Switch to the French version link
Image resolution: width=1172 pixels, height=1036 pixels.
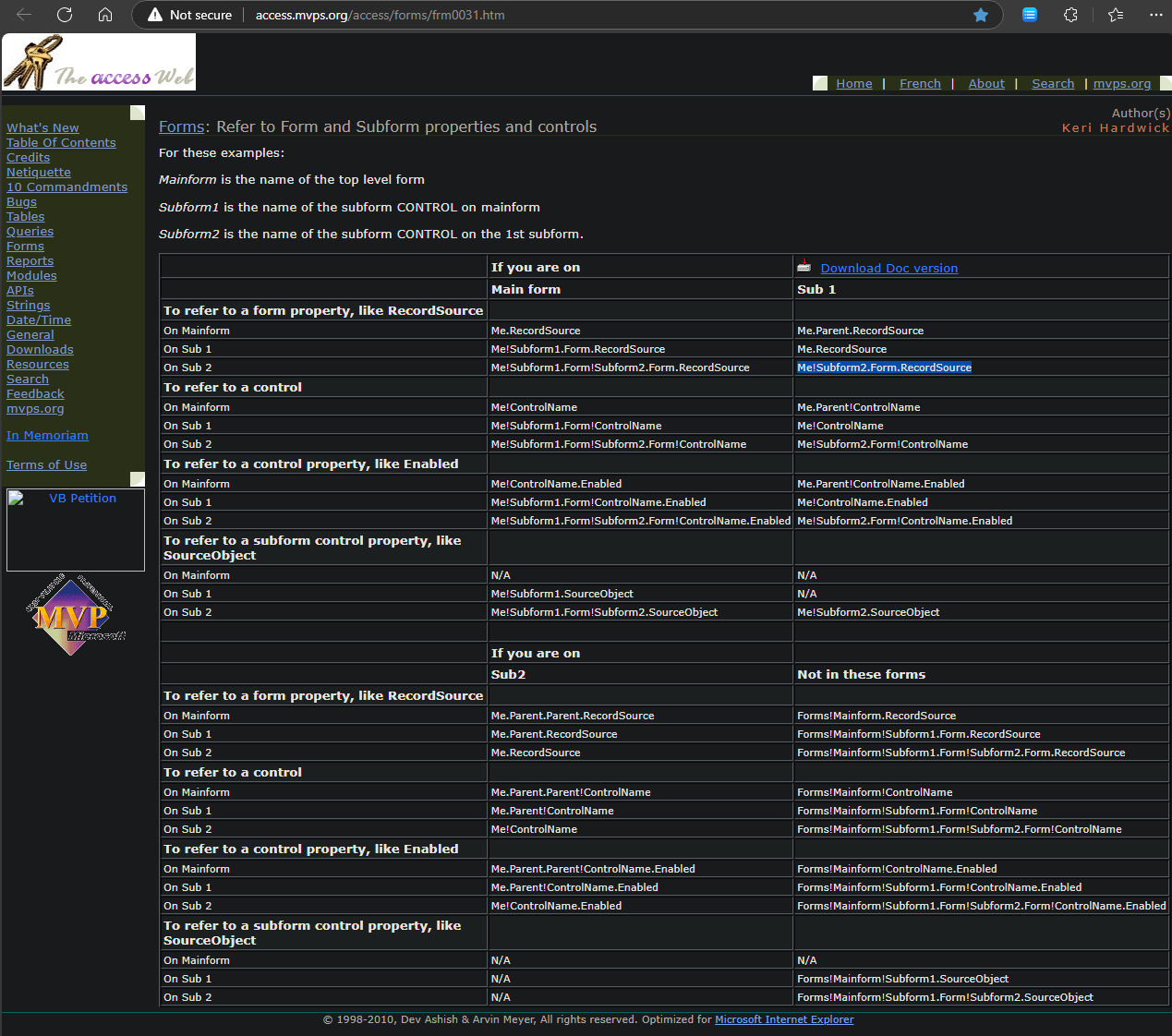(920, 83)
